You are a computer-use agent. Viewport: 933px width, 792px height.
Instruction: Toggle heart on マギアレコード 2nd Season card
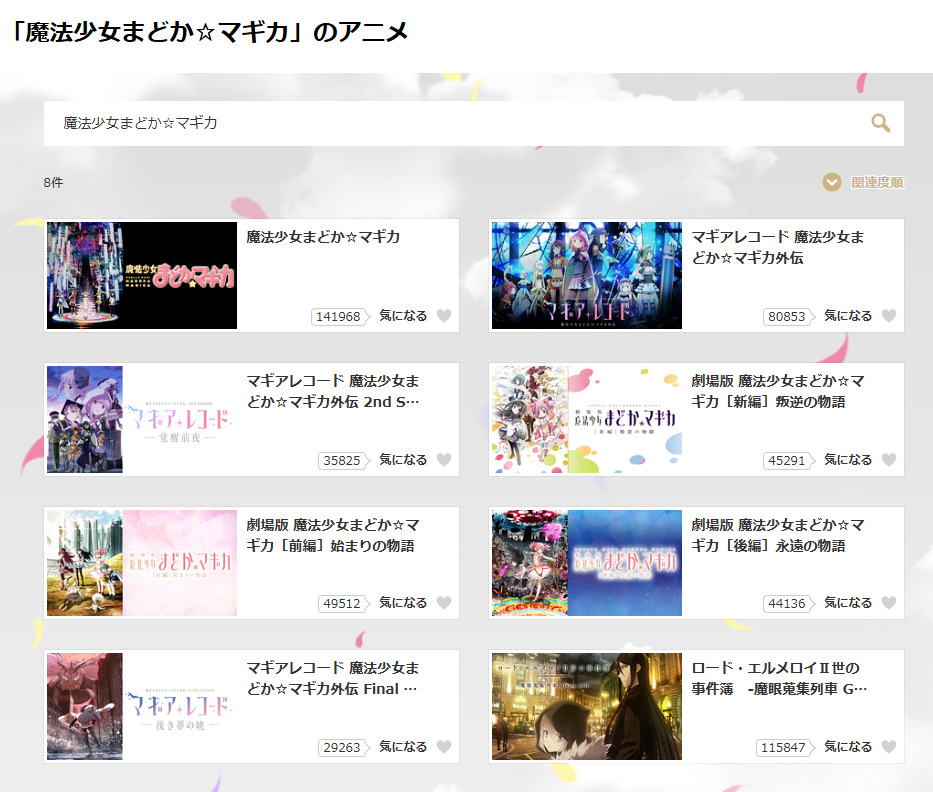pos(444,460)
